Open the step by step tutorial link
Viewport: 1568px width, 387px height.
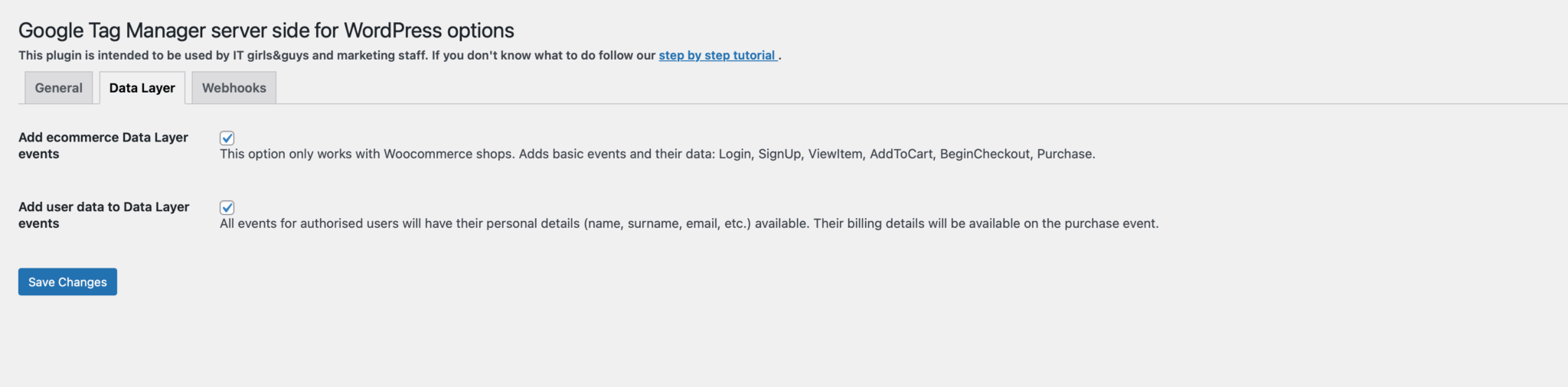pyautogui.click(x=717, y=55)
